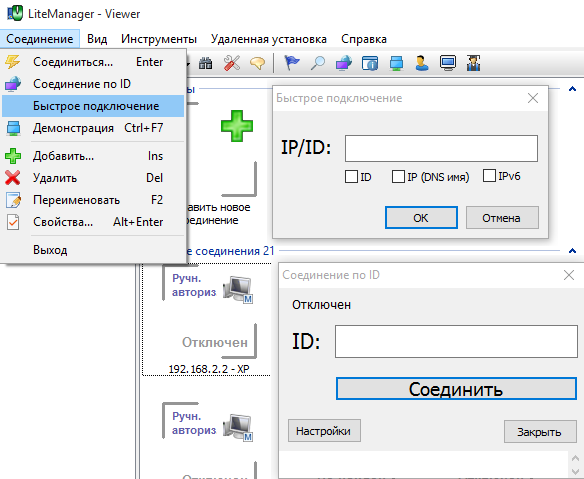Screen dimensions: 584x479
Task: Choose Удалить menu entry
Action: (x=93, y=178)
